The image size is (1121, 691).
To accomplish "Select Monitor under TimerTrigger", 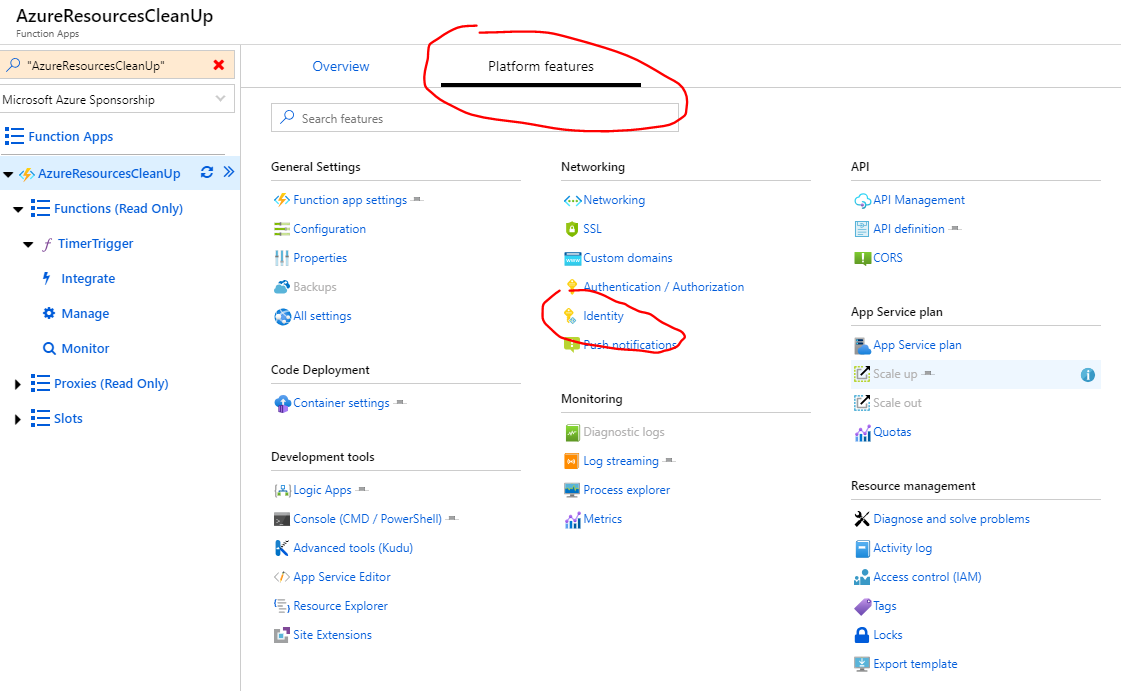I will (85, 349).
